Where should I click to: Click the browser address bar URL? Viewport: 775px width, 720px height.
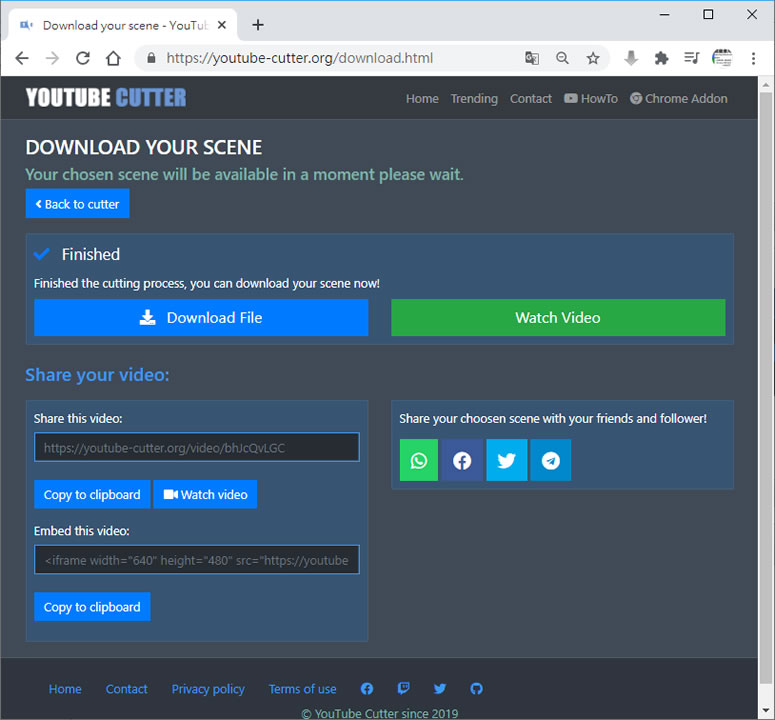coord(300,58)
